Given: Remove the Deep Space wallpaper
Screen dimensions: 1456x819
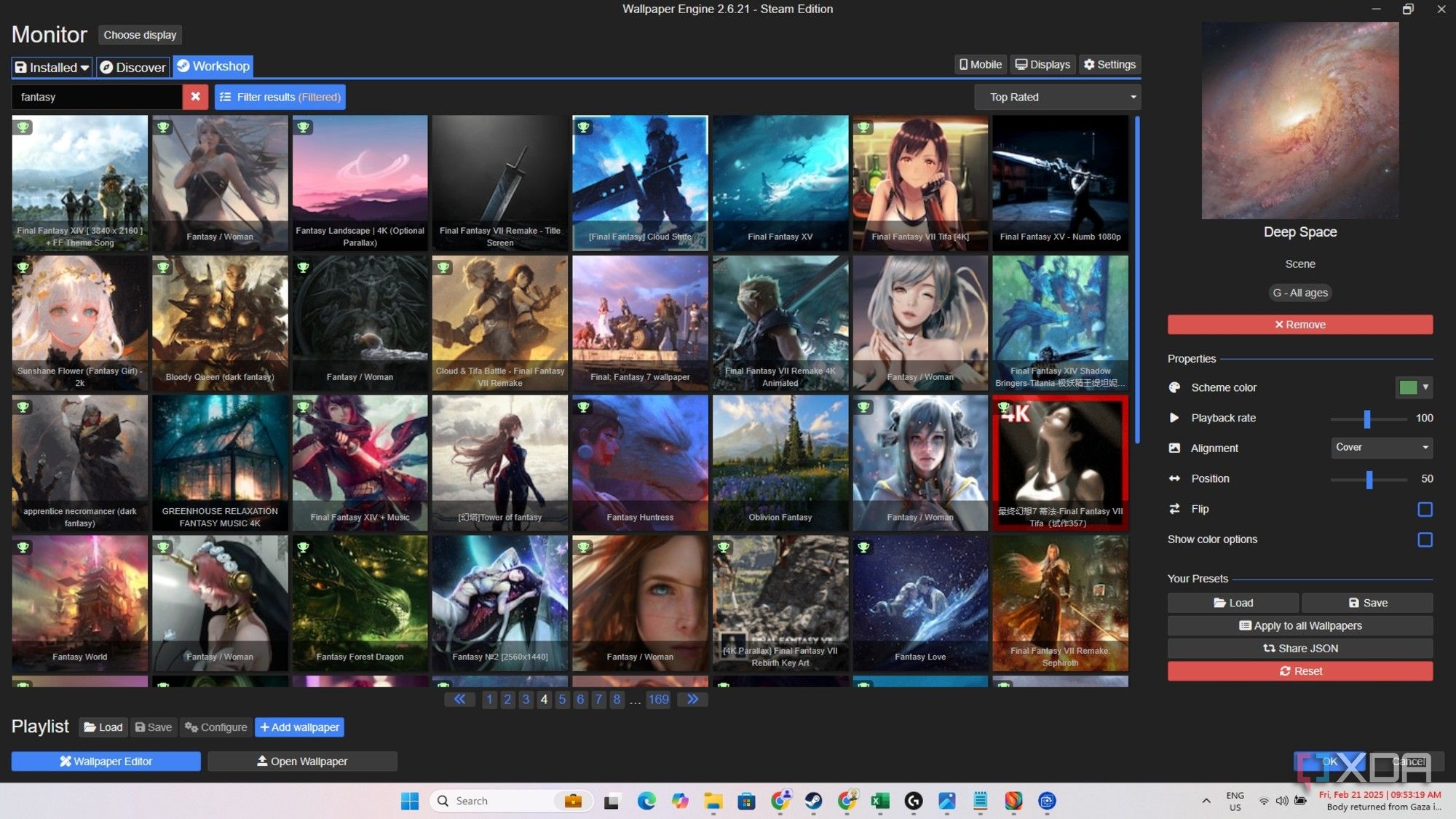Looking at the screenshot, I should (1300, 324).
